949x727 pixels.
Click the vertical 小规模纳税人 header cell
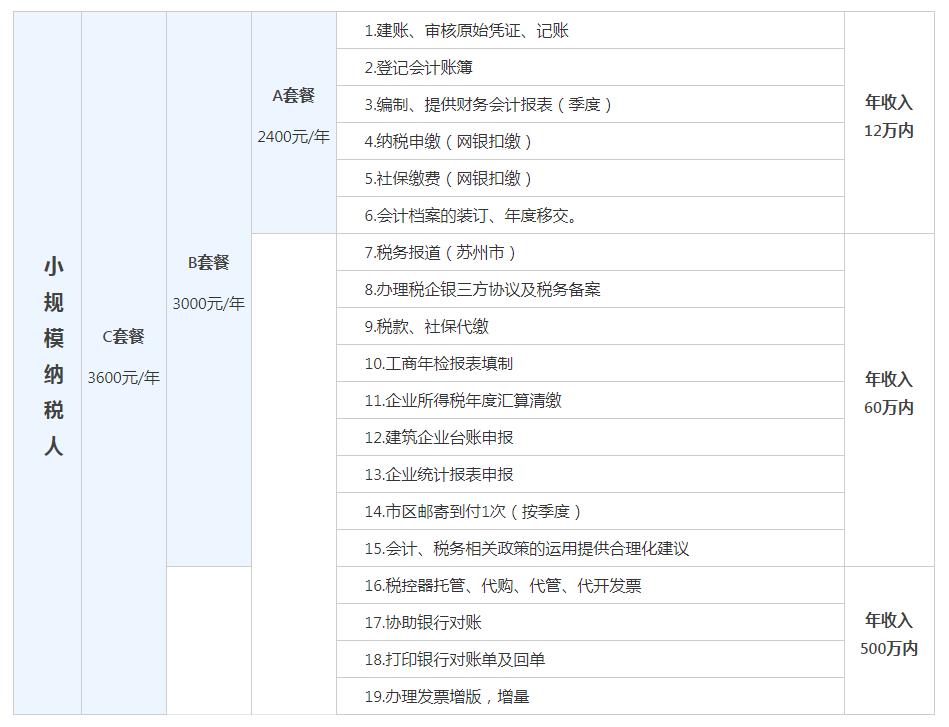(x=47, y=363)
